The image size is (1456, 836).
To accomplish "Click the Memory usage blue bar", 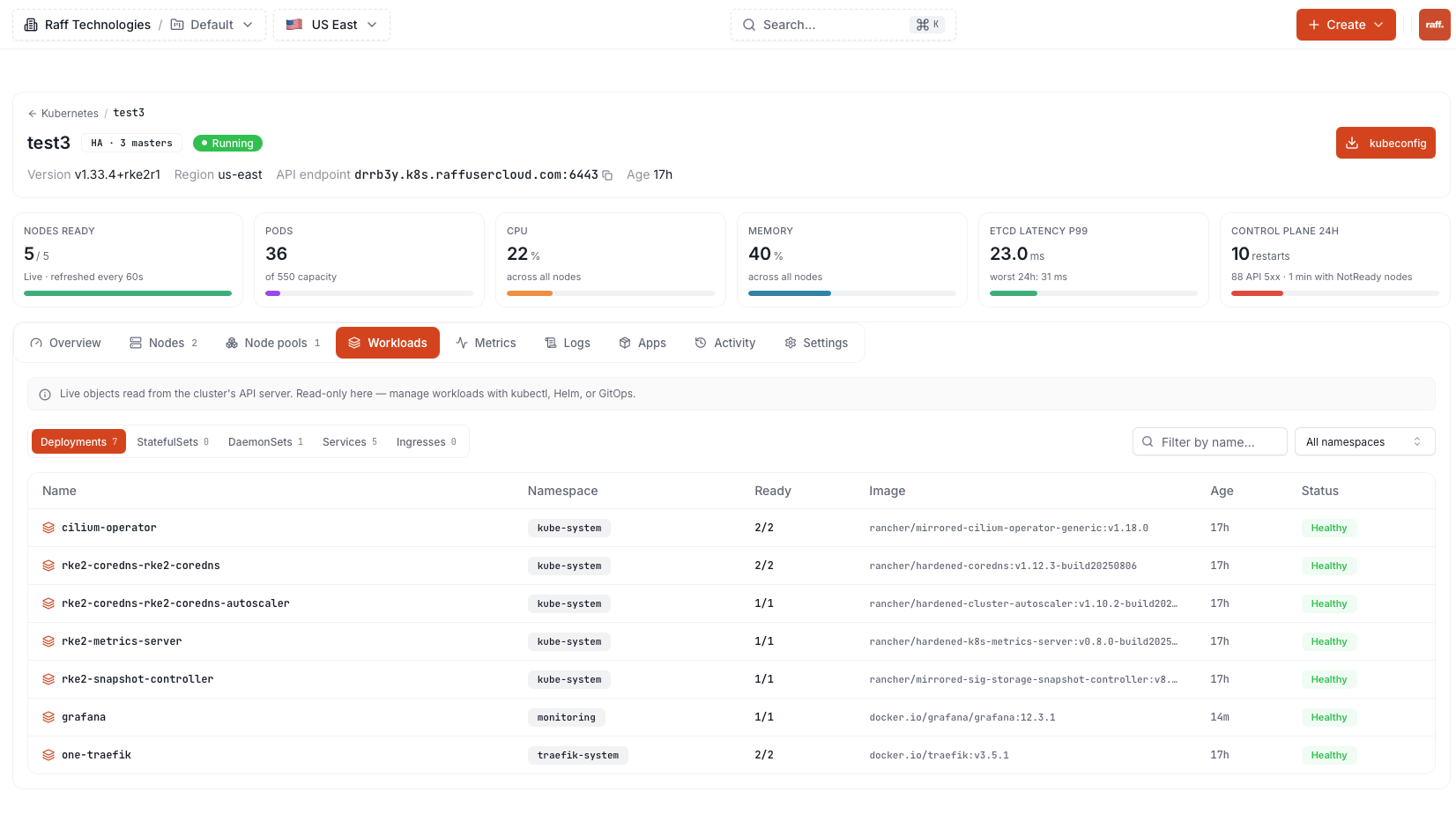I will 790,293.
